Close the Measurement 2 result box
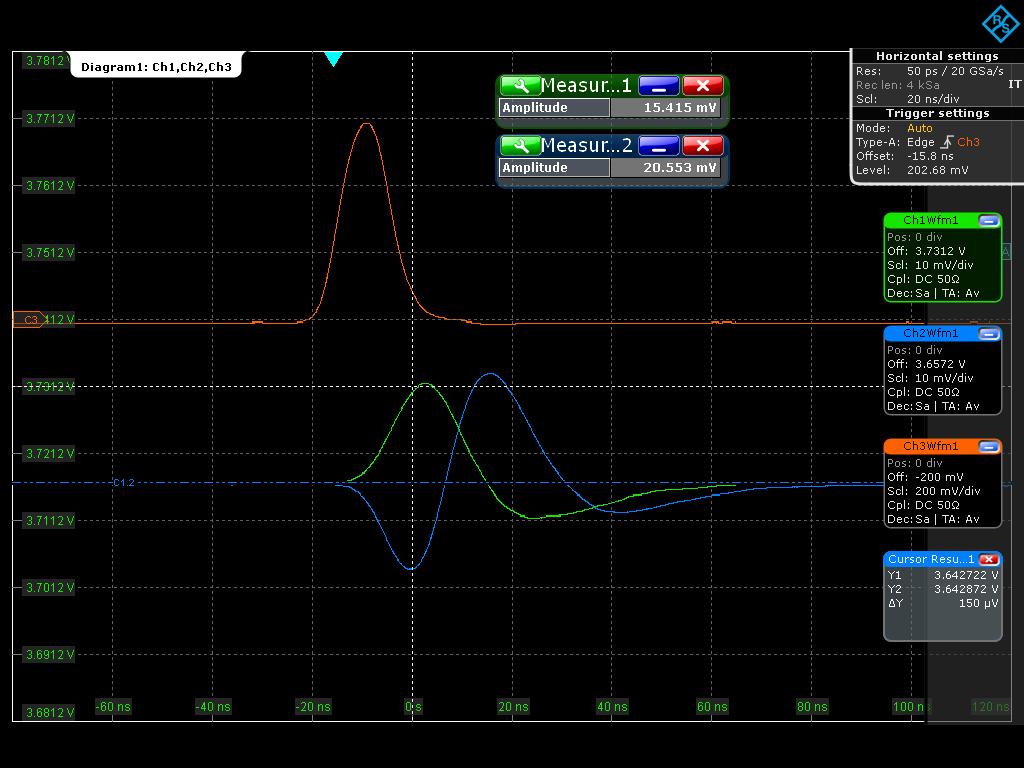The height and width of the screenshot is (768, 1024). (x=703, y=146)
